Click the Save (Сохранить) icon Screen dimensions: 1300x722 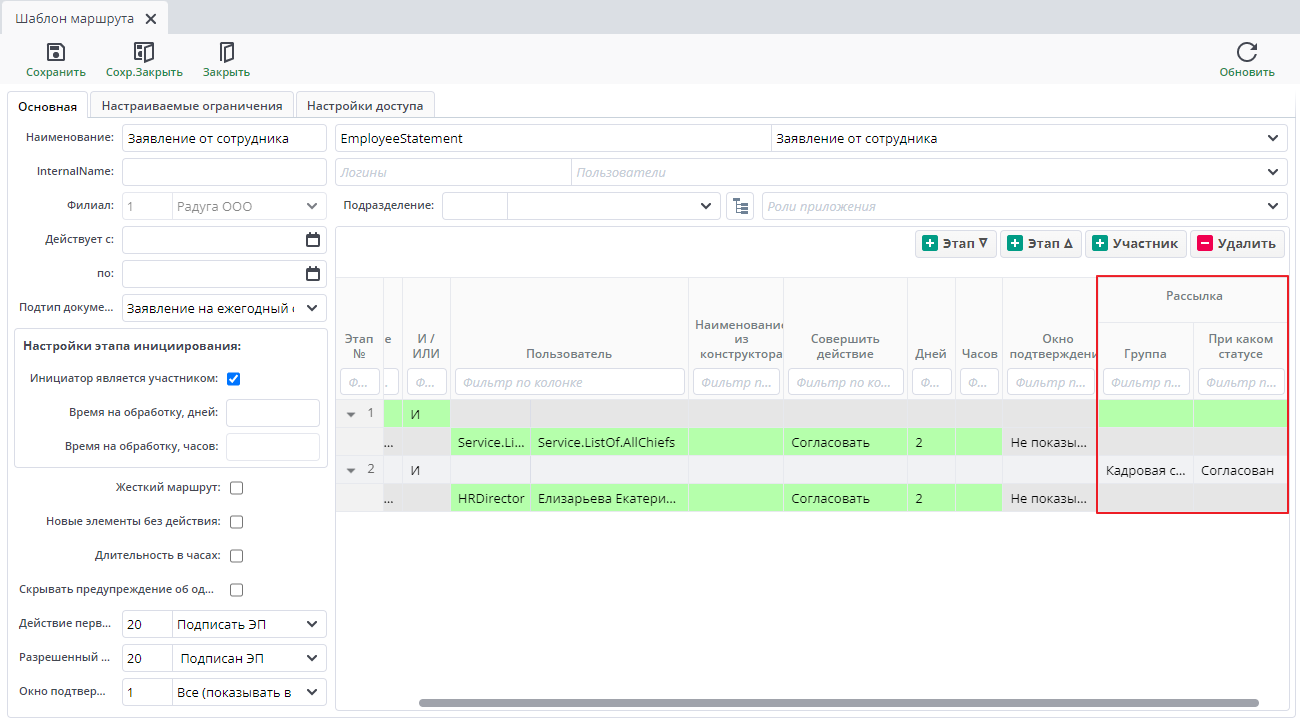56,53
